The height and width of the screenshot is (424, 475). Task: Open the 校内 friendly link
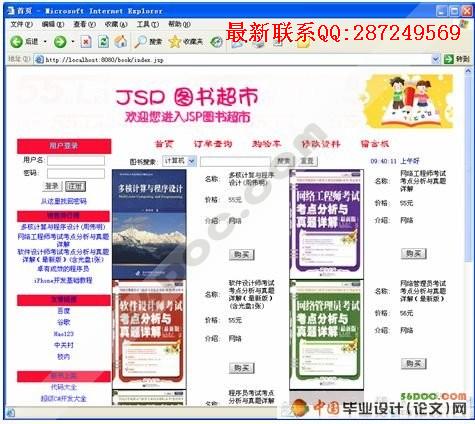tap(64, 356)
